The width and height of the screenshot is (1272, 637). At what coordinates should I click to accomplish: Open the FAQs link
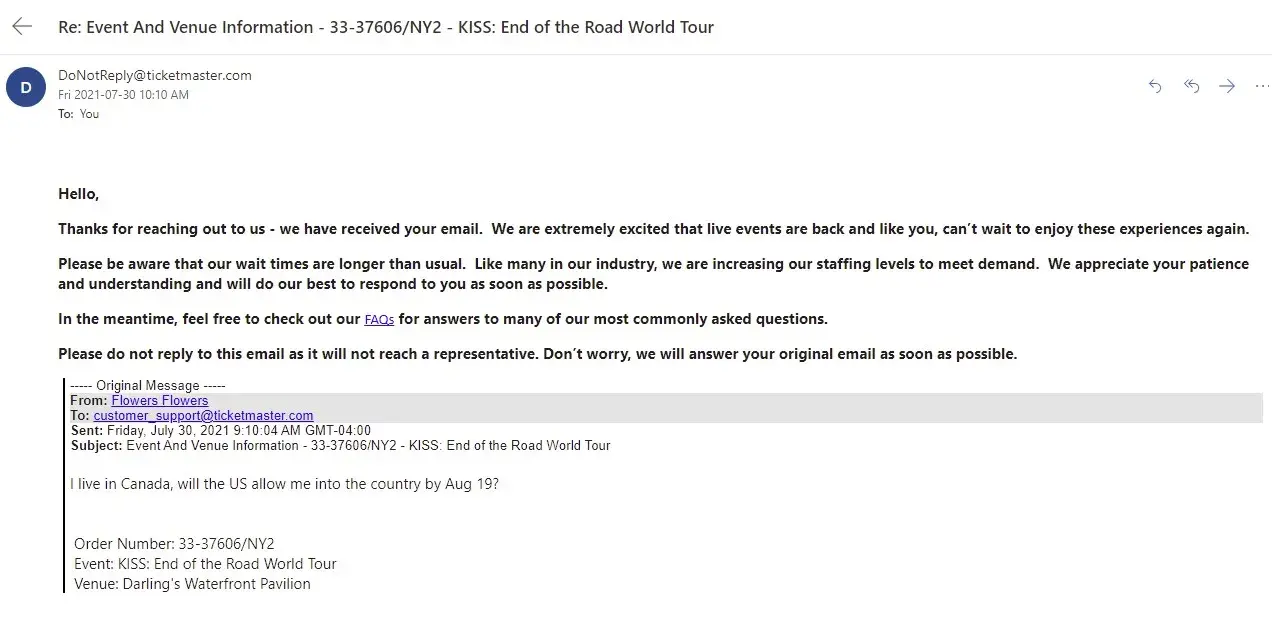point(379,320)
